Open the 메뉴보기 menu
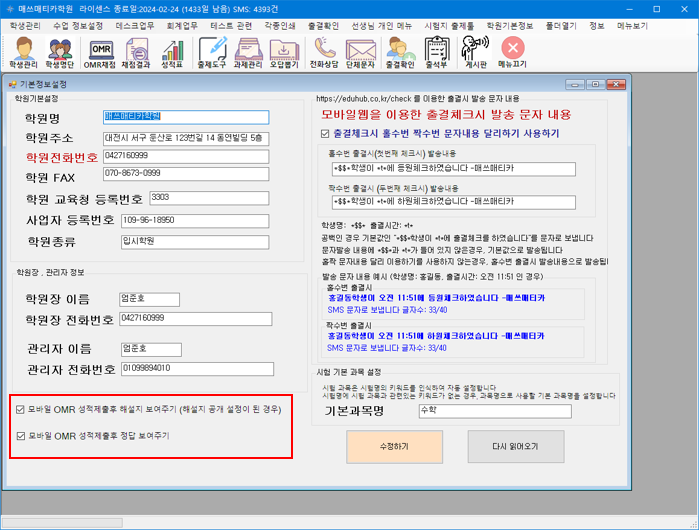699x530 pixels. tap(632, 26)
